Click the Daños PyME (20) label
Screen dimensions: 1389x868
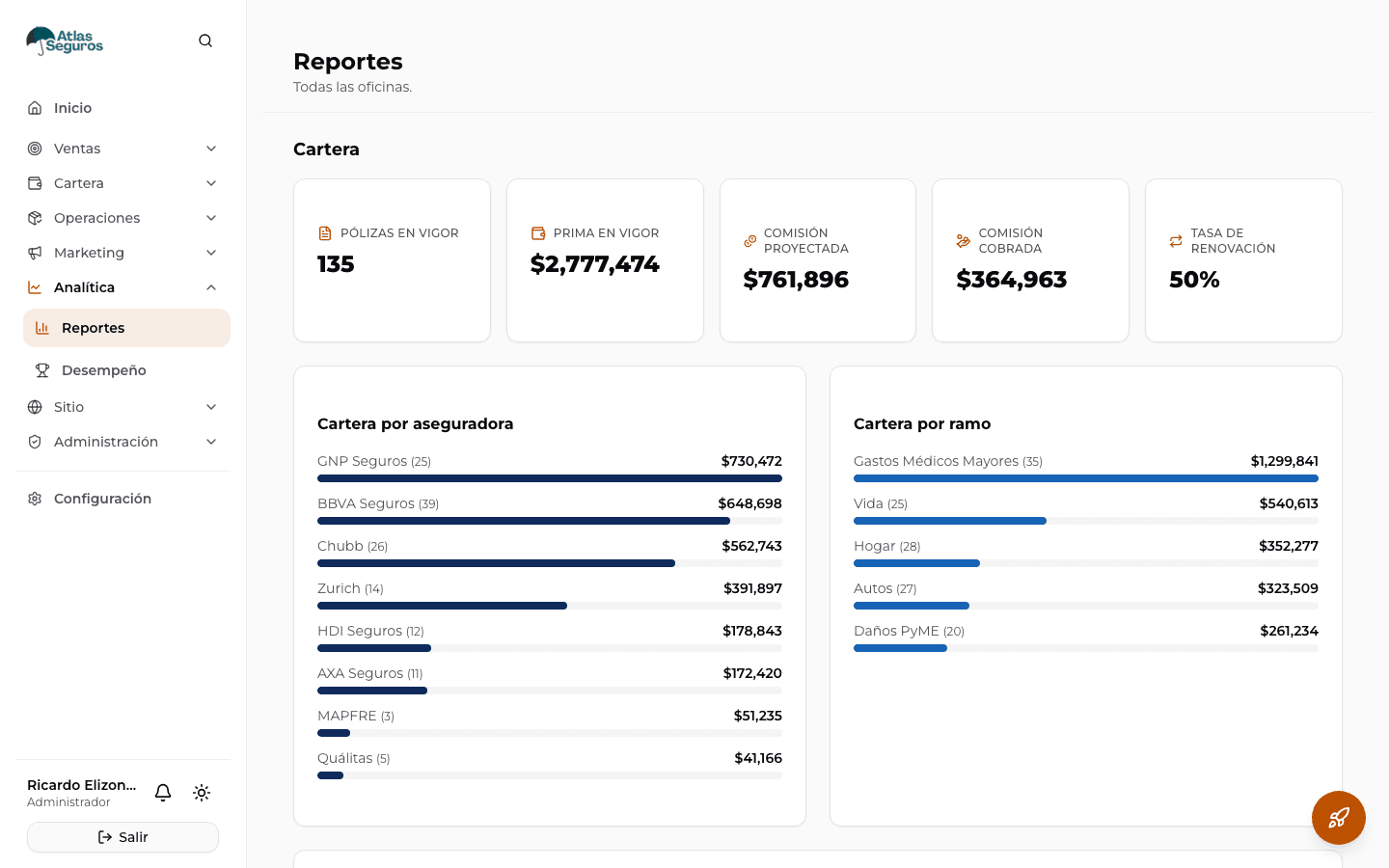point(909,631)
